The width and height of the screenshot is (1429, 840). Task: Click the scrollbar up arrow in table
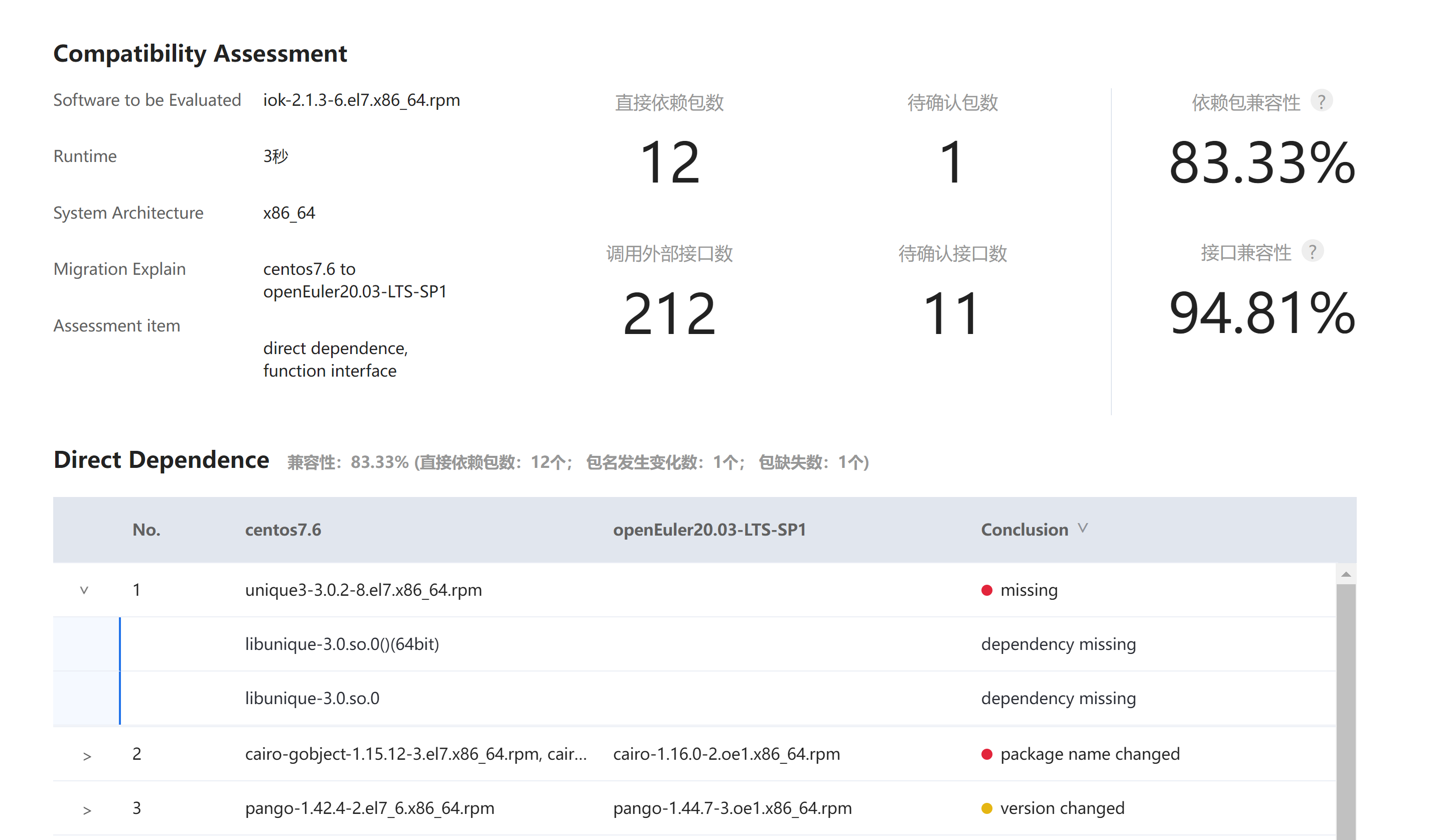click(x=1345, y=575)
